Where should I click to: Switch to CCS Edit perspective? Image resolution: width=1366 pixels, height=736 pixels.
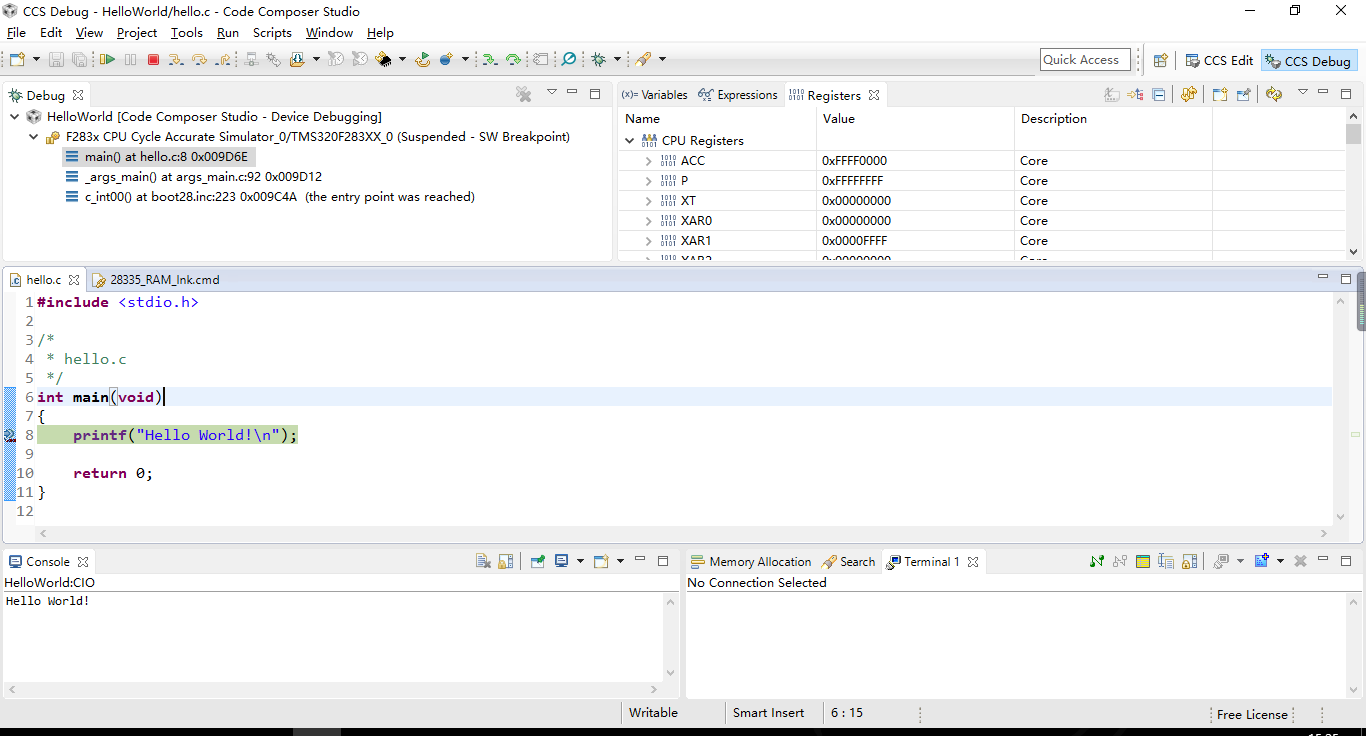point(1218,60)
